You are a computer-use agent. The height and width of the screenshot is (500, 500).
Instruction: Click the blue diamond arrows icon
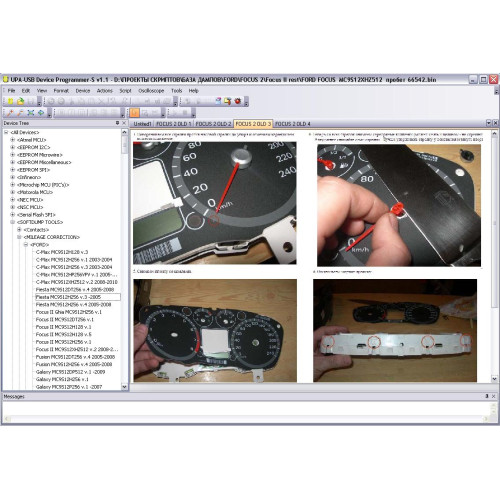41,113
